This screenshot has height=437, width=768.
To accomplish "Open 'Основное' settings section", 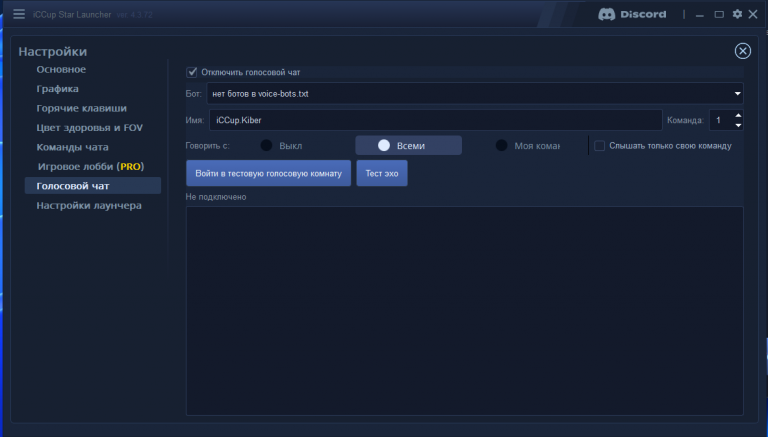I will [61, 70].
